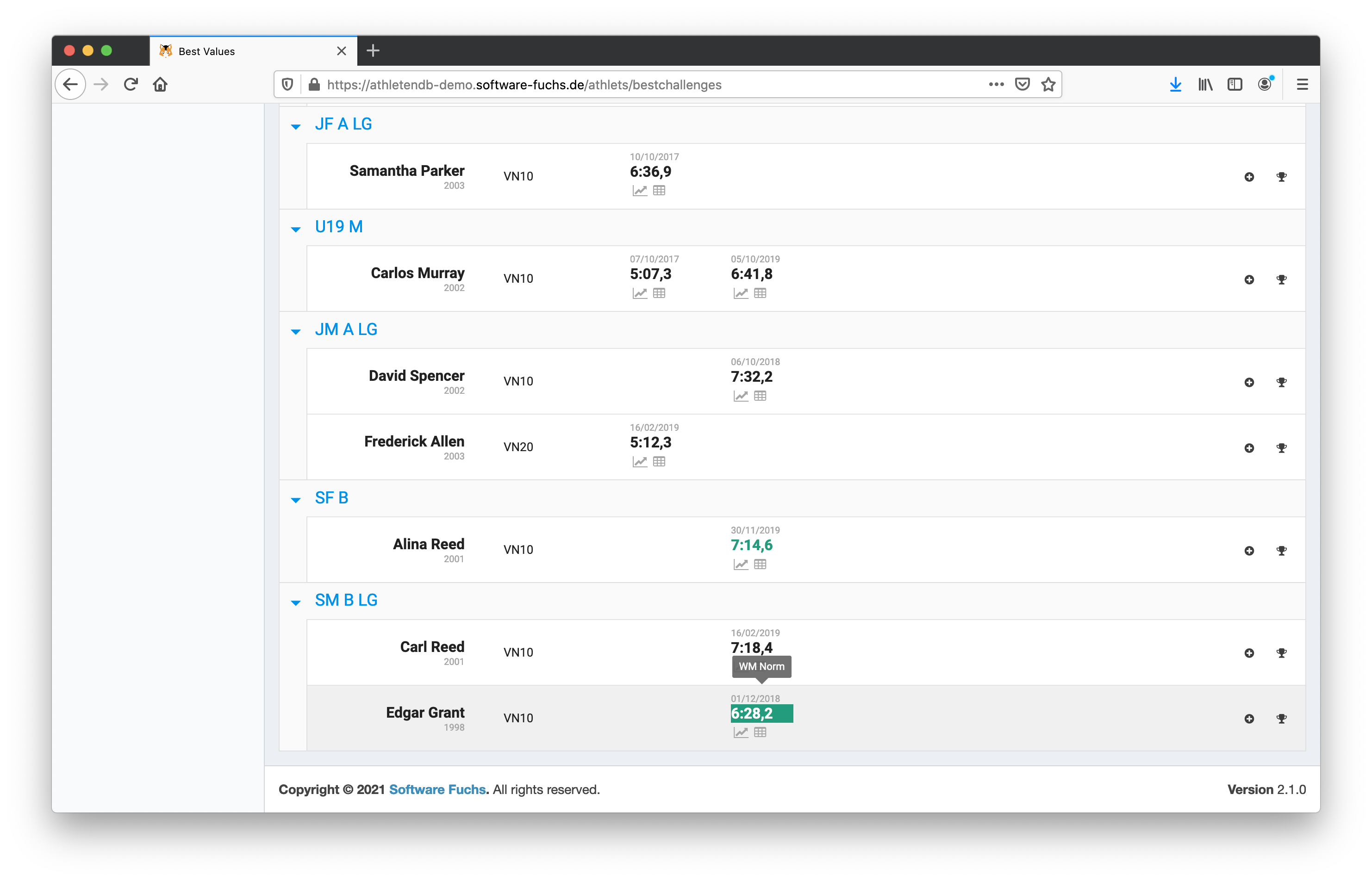Open chart icon under Frederick Allen 5:12,3
The width and height of the screenshot is (1372, 881).
640,462
